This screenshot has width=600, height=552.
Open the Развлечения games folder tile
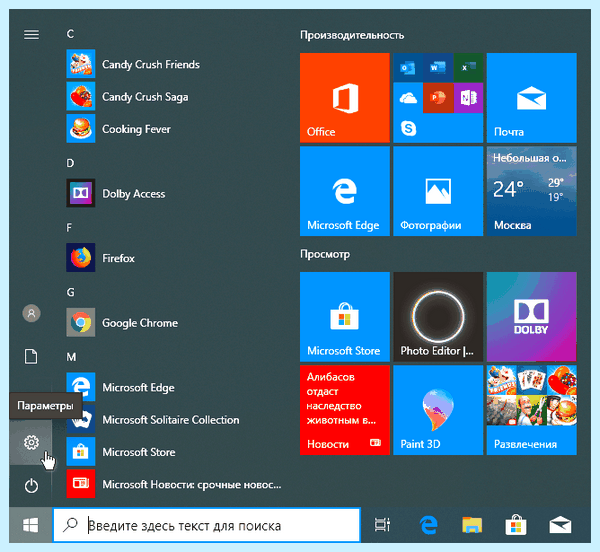(x=532, y=410)
